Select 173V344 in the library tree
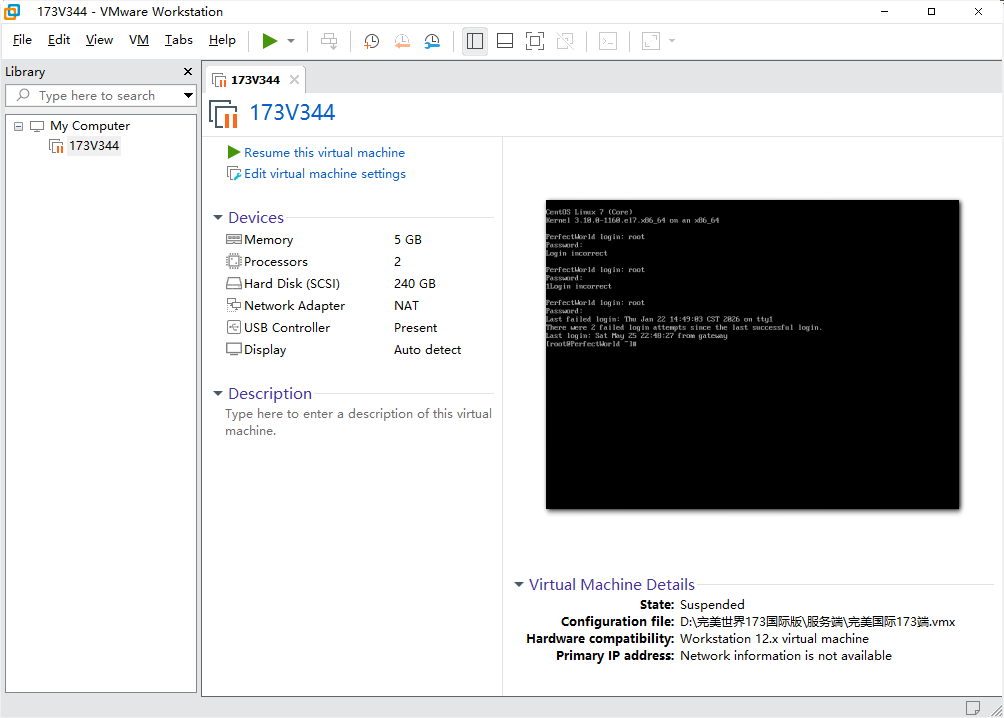This screenshot has width=1004, height=718. pos(93,146)
